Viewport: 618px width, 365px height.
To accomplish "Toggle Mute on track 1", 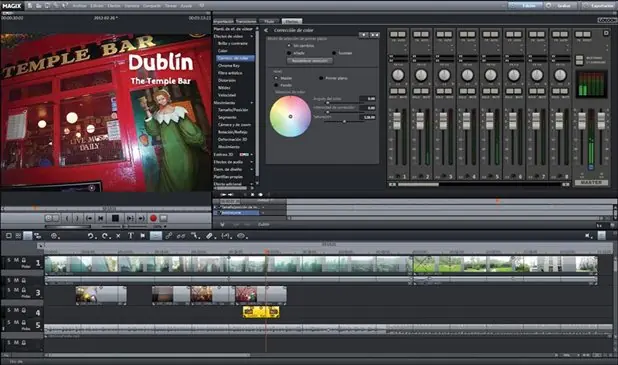I will pos(16,260).
